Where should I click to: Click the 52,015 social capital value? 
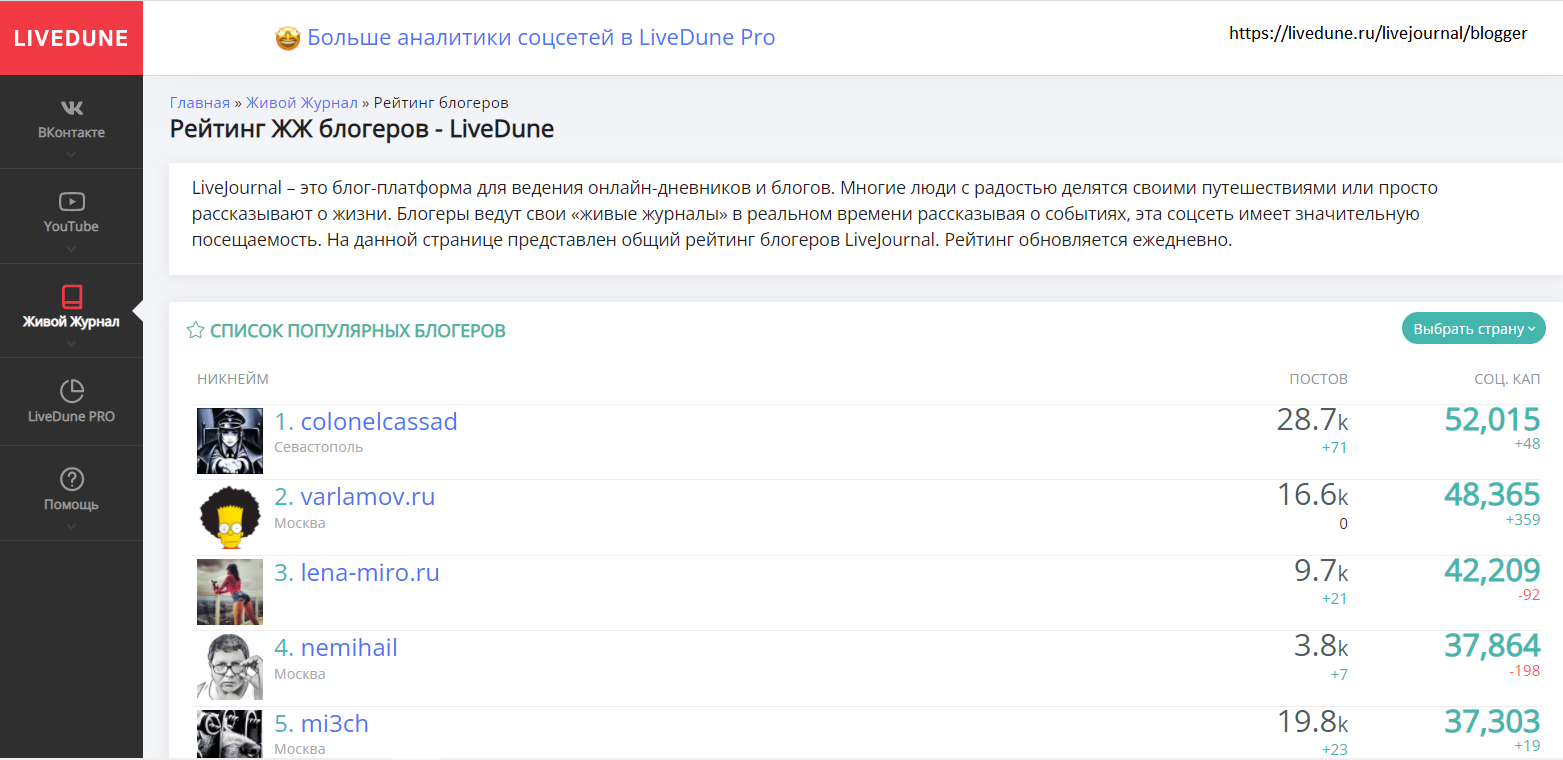tap(1492, 419)
